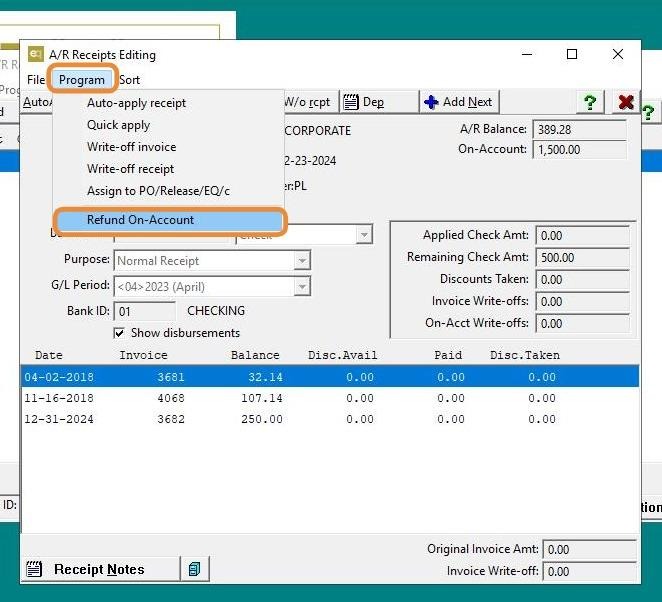
Task: Click the Date column header
Action: tap(49, 355)
